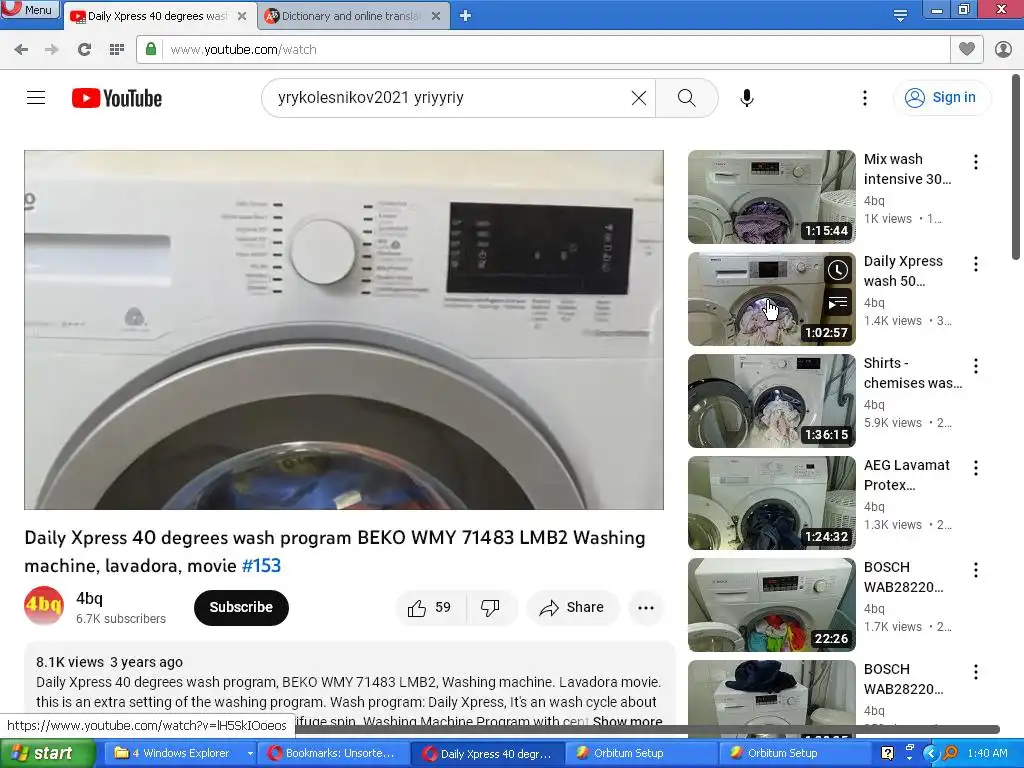Open AEG Lavamat Protex video thumbnail

771,503
